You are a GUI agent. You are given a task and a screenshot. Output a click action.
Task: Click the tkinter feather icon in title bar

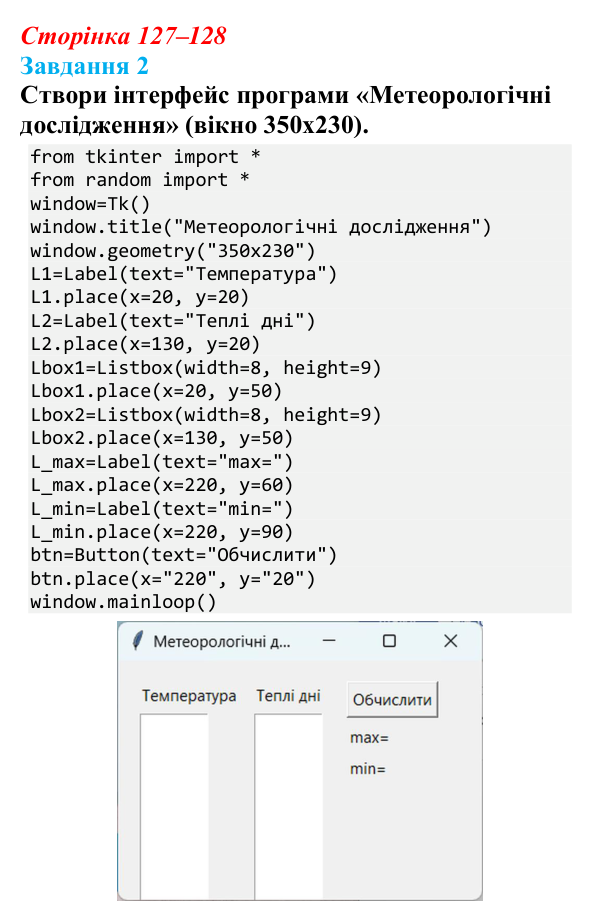click(x=138, y=641)
